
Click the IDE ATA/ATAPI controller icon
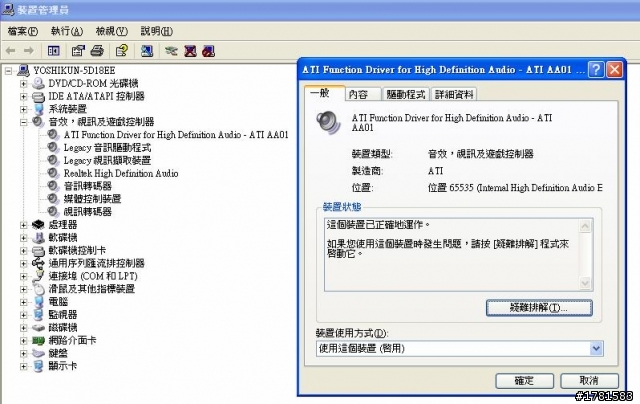(38, 97)
